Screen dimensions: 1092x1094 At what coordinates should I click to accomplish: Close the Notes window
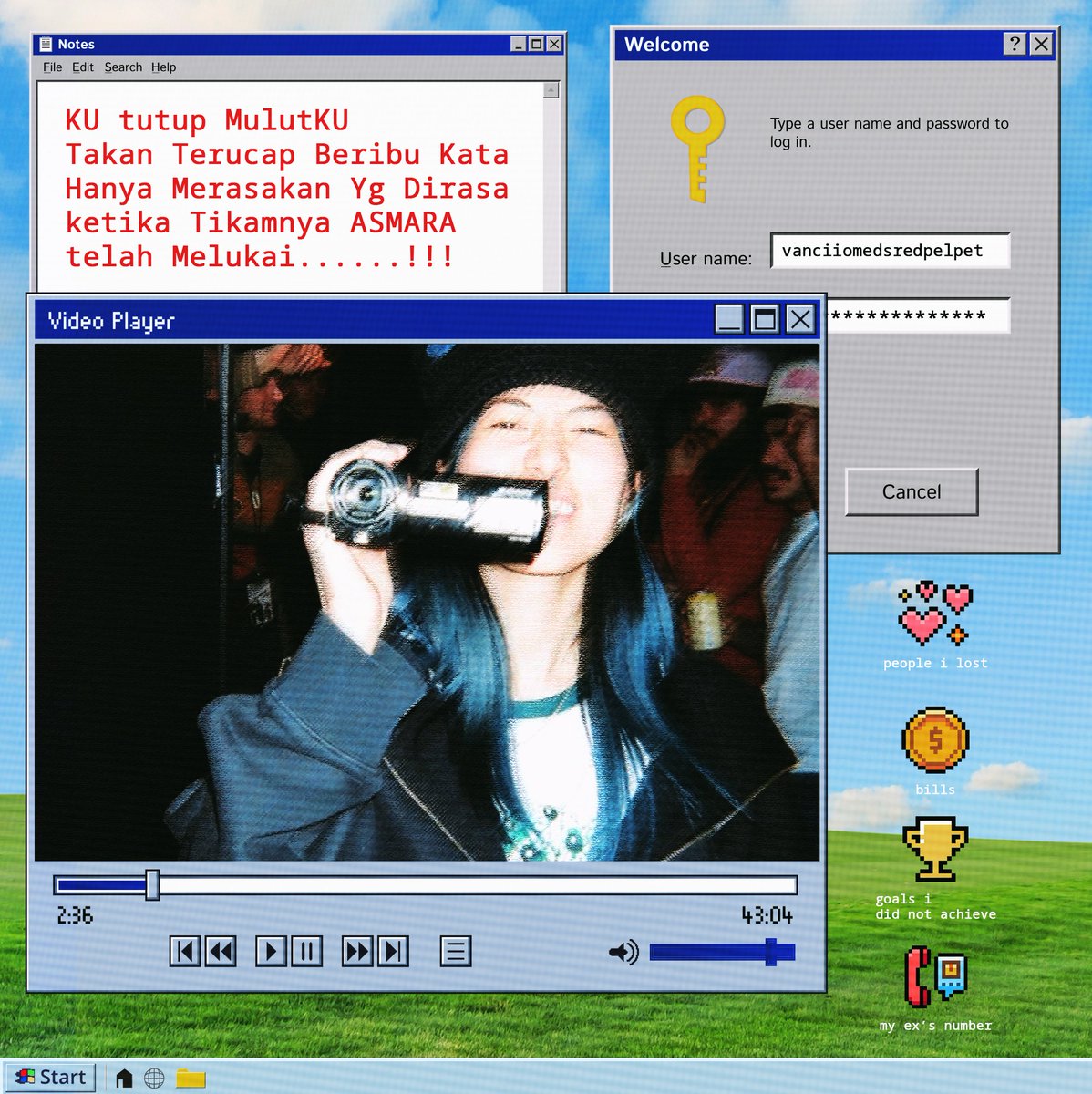click(554, 44)
